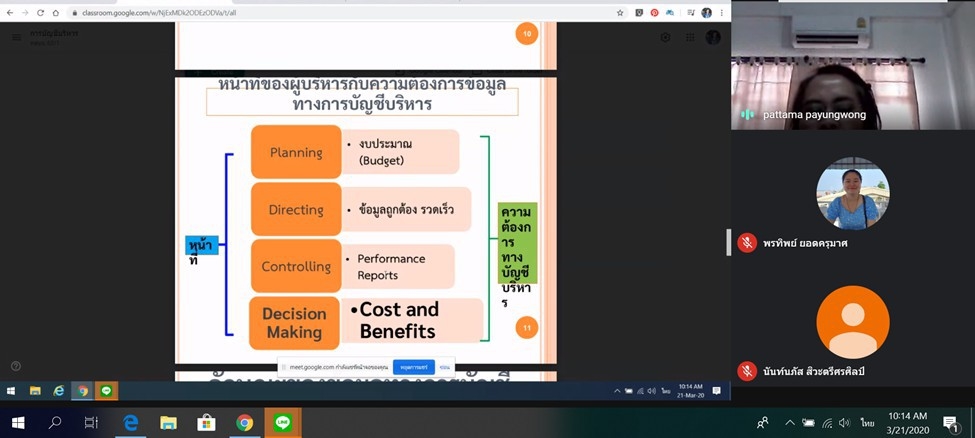The image size is (975, 438).
Task: Expand the hidden system tray icons chevron
Action: click(789, 423)
